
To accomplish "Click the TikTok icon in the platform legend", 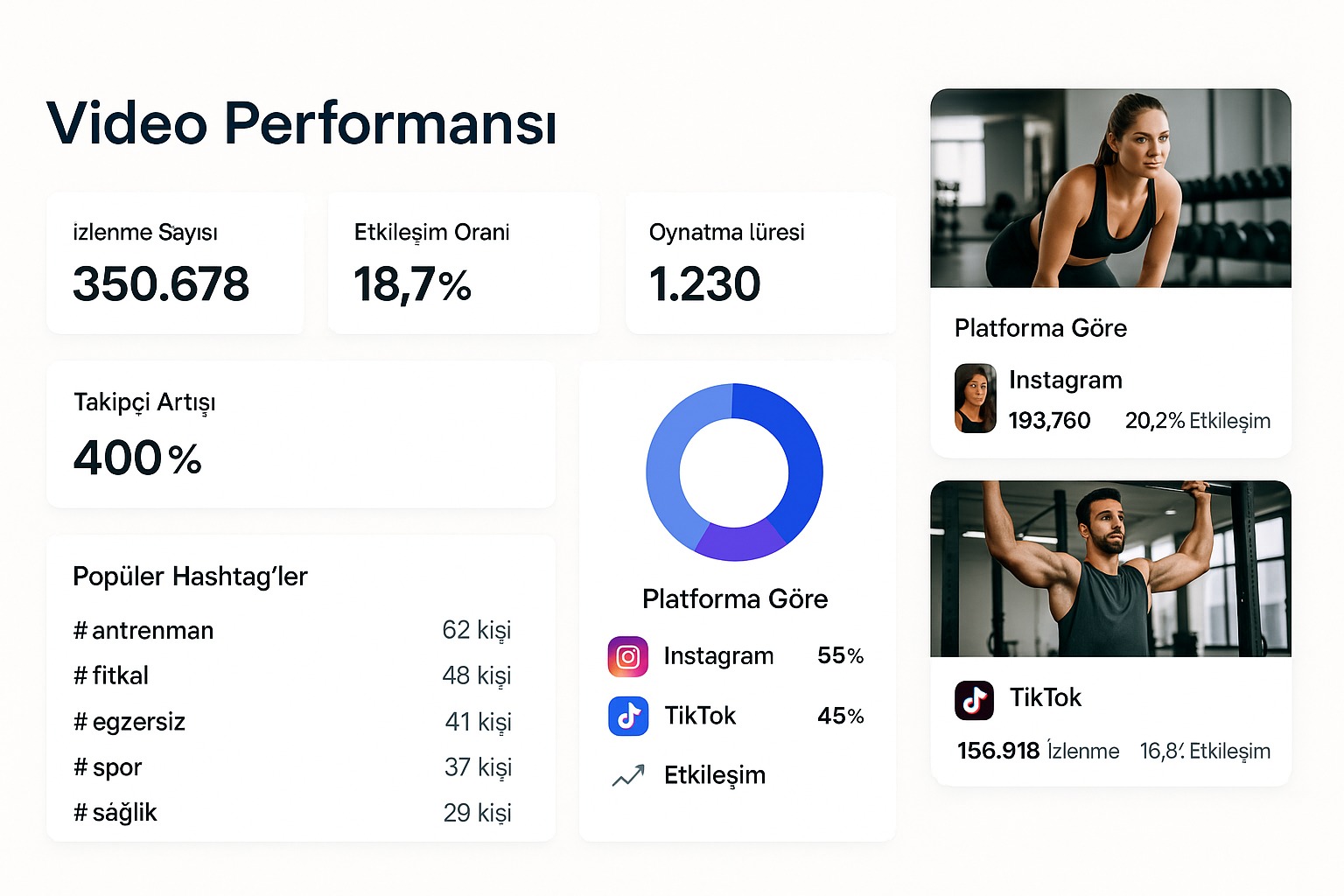I will (628, 716).
